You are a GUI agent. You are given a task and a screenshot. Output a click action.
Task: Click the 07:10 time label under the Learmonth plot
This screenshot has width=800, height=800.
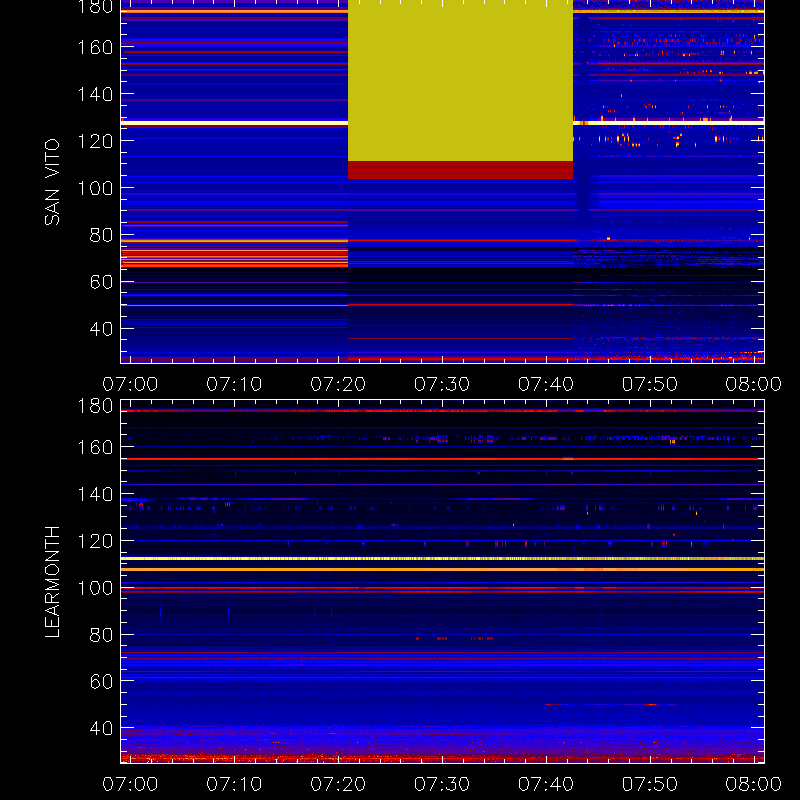pyautogui.click(x=234, y=784)
